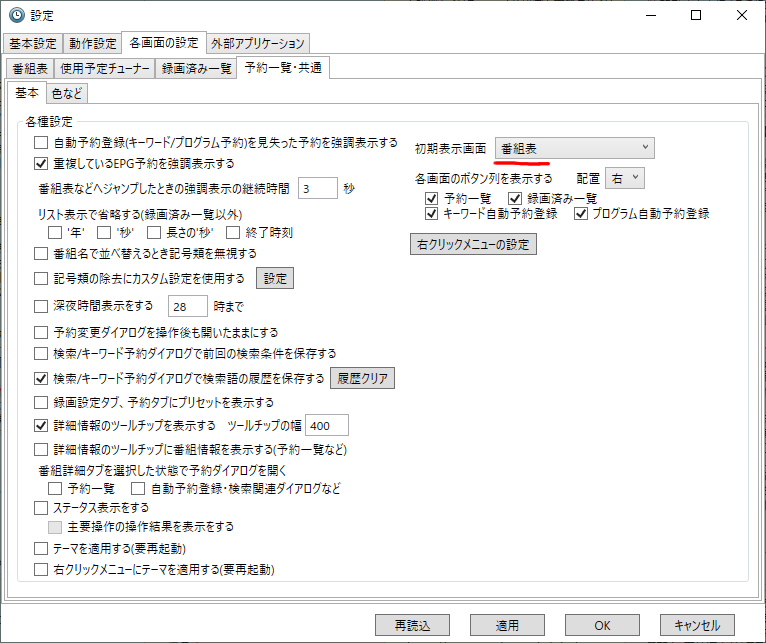Click the 再読込 button
Image resolution: width=766 pixels, height=643 pixels.
(412, 625)
